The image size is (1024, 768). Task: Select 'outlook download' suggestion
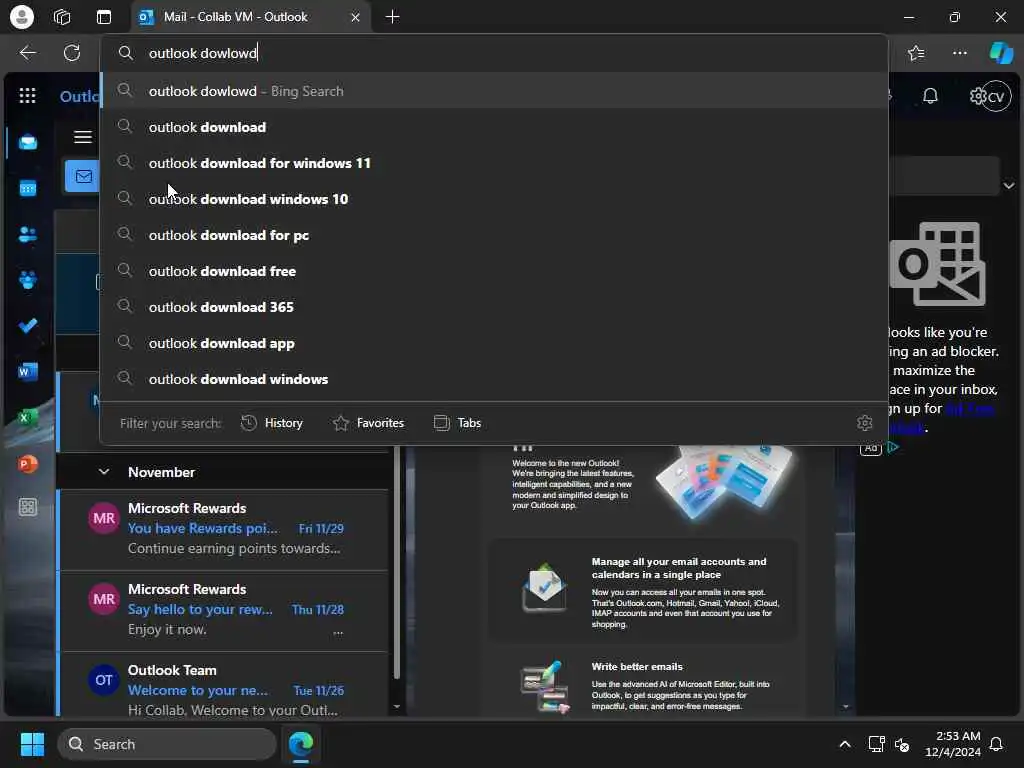tap(494, 127)
